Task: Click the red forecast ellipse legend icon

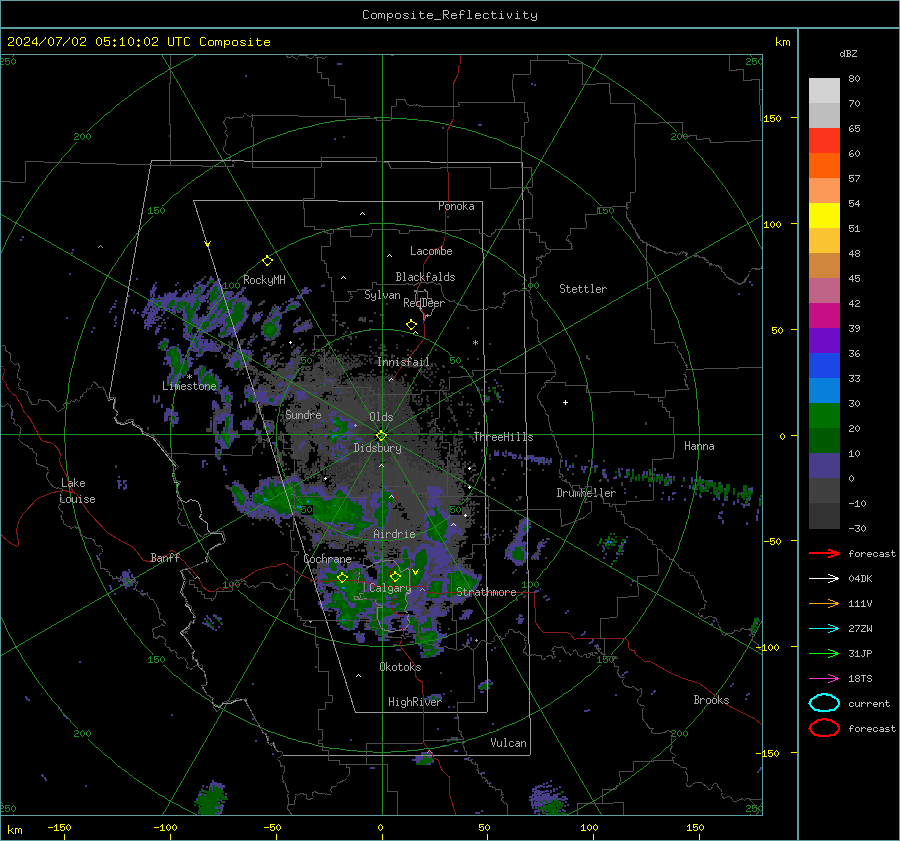Action: click(824, 728)
